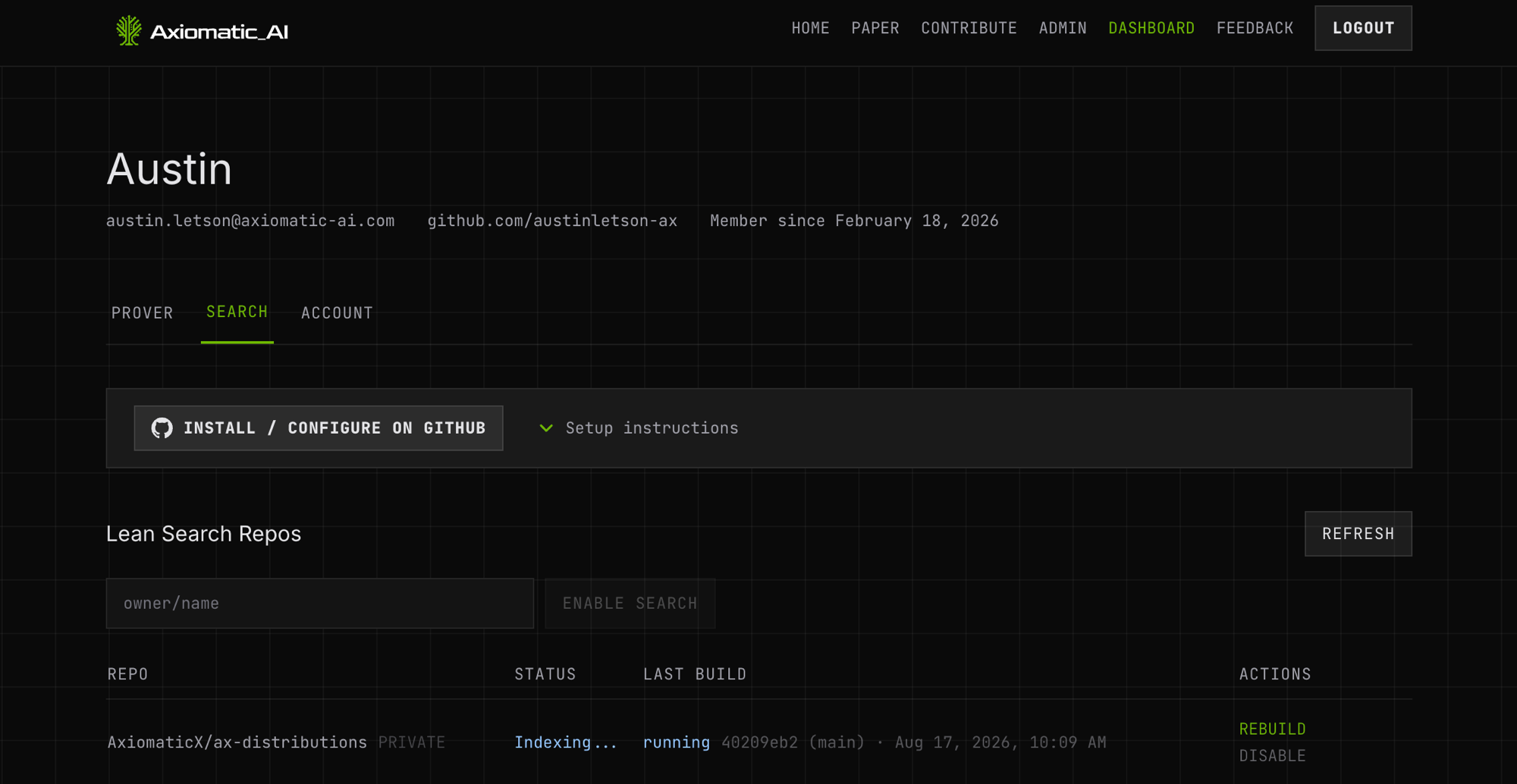This screenshot has width=1517, height=784.
Task: Open the ADMIN nav item
Action: click(1063, 28)
